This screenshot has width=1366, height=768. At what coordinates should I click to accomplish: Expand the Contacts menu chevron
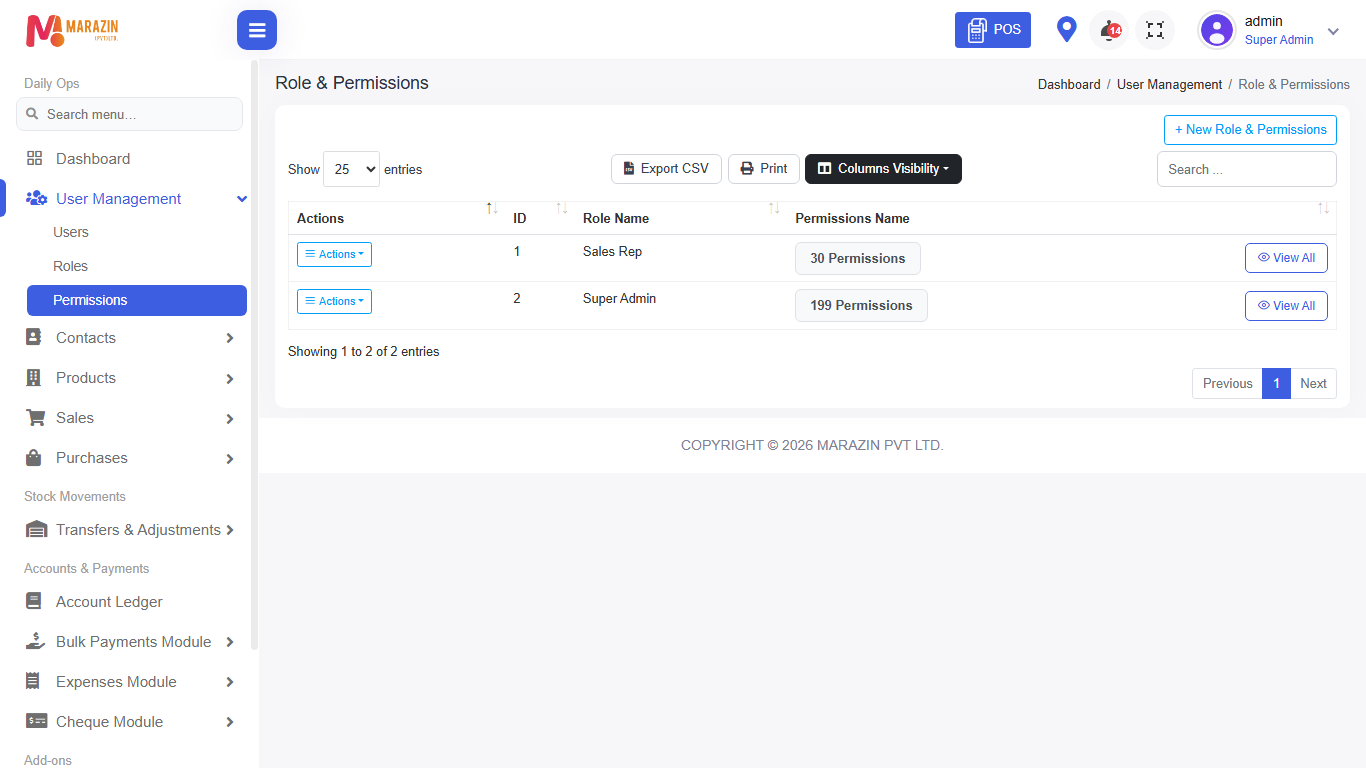click(x=230, y=338)
